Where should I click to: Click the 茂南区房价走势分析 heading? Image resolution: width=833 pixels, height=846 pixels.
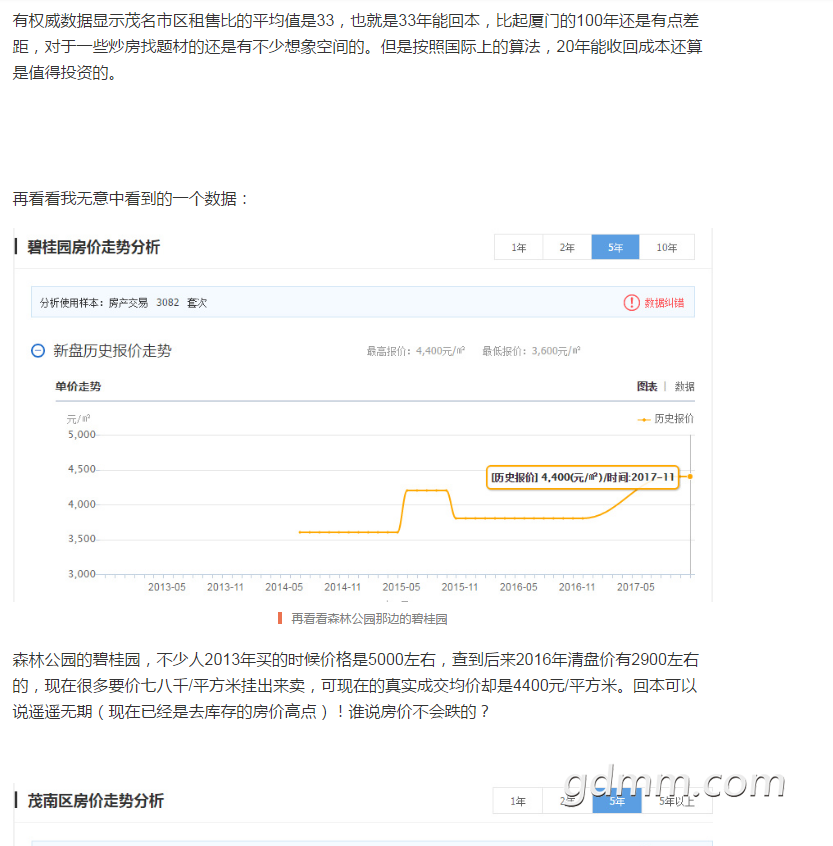click(95, 801)
